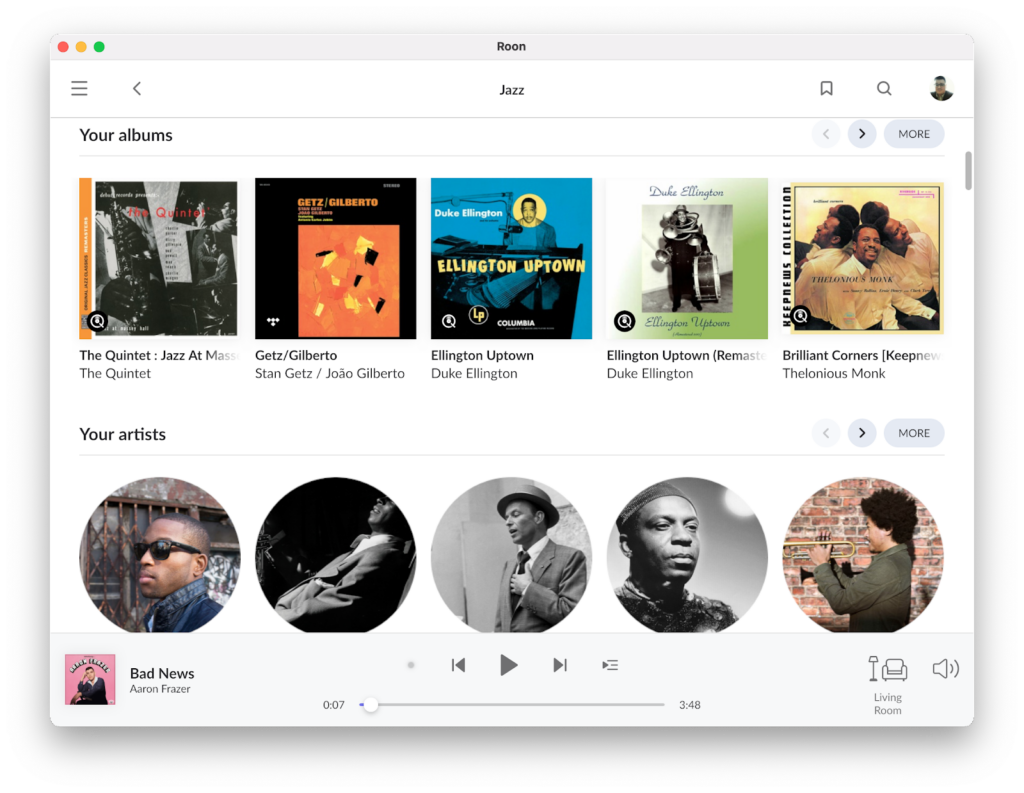
Task: Click the Brilliant Corners album title
Action: coord(862,355)
